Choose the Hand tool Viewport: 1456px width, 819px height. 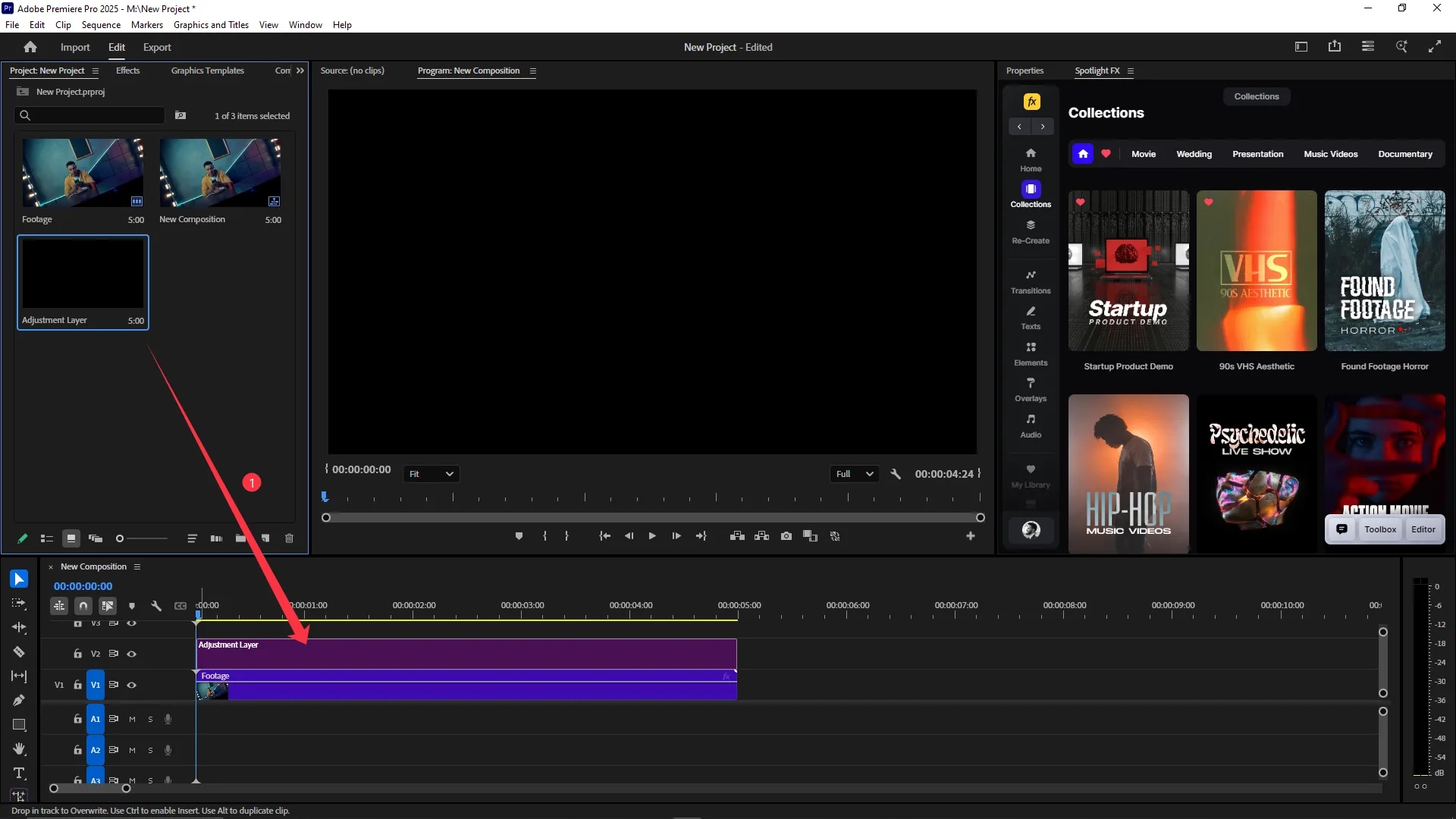tap(19, 749)
